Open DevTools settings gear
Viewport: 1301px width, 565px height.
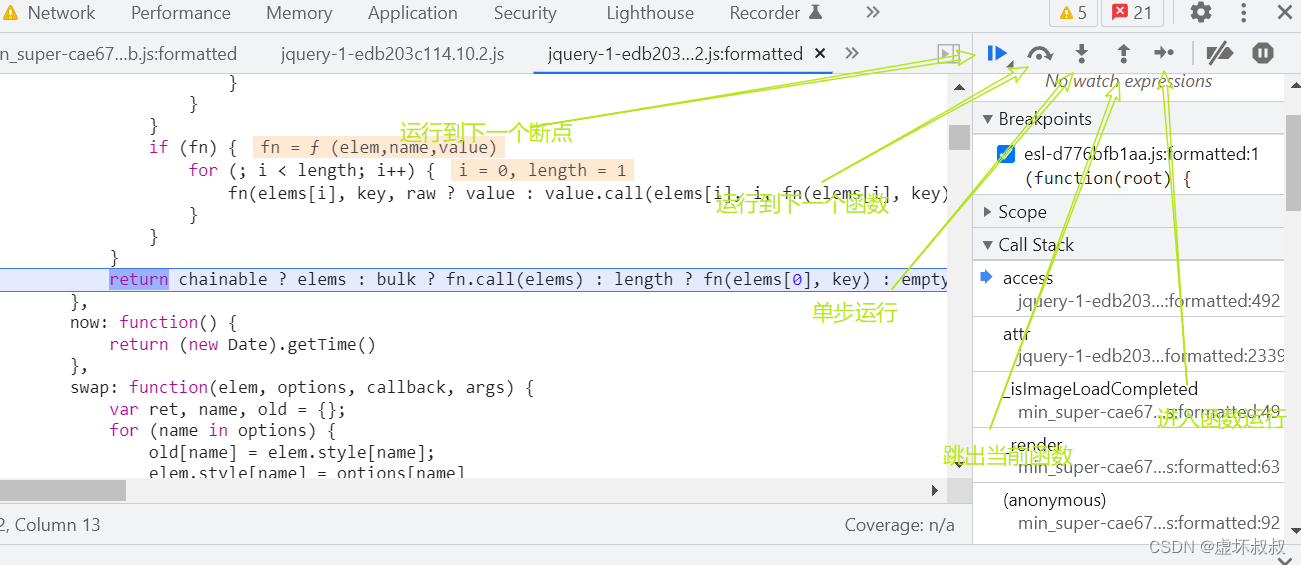pyautogui.click(x=1200, y=13)
